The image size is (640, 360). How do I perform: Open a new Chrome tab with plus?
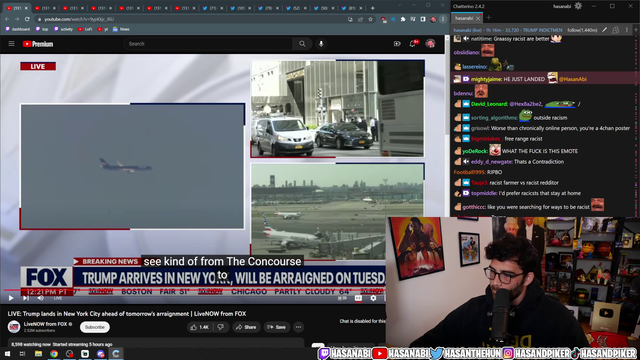(x=372, y=8)
